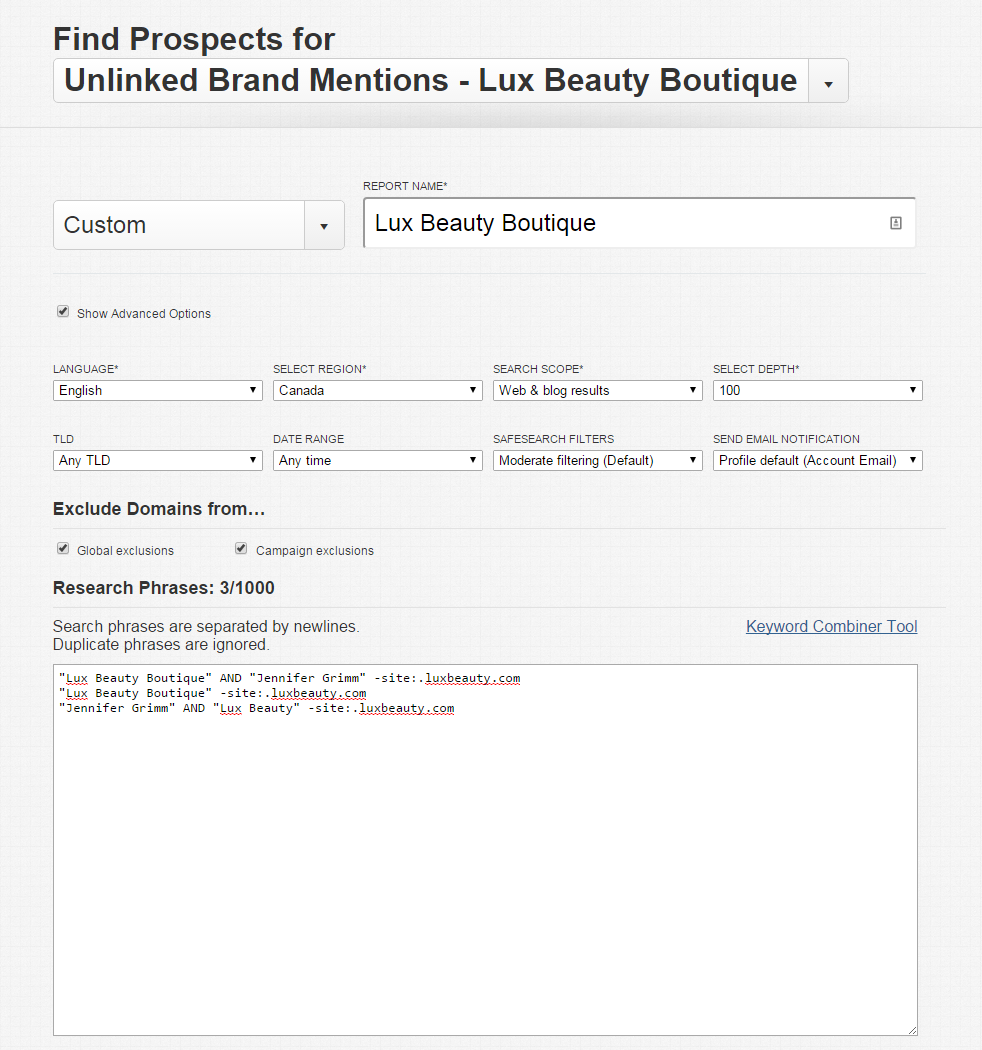The height and width of the screenshot is (1050, 982).
Task: Uncheck Show Advanced Options
Action: point(63,312)
